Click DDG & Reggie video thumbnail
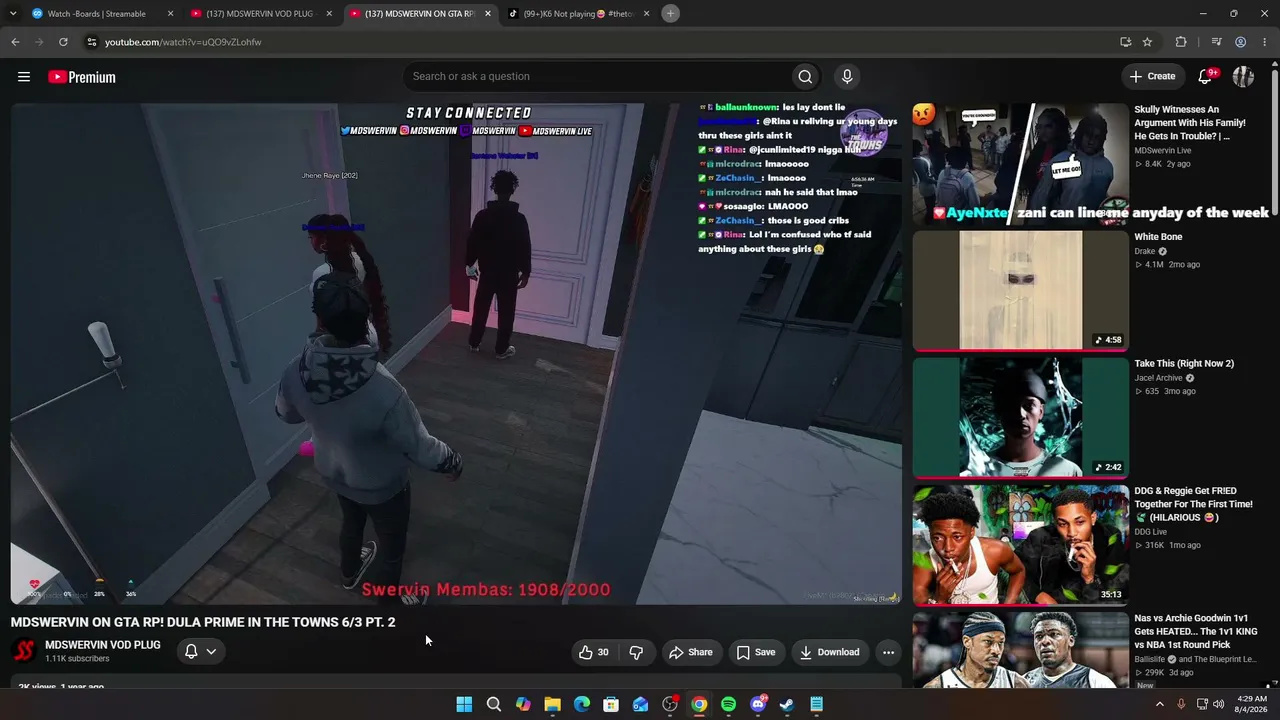Viewport: 1280px width, 720px height. 1020,545
